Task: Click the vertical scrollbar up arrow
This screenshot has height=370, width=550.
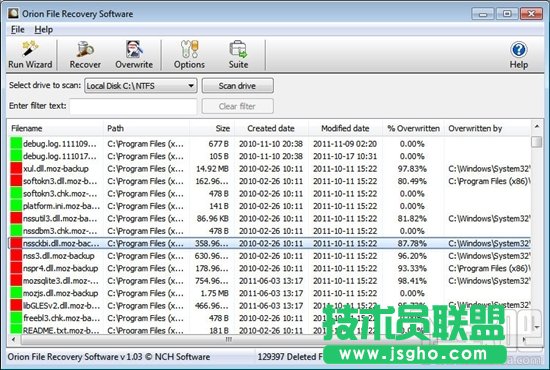Action: click(537, 126)
